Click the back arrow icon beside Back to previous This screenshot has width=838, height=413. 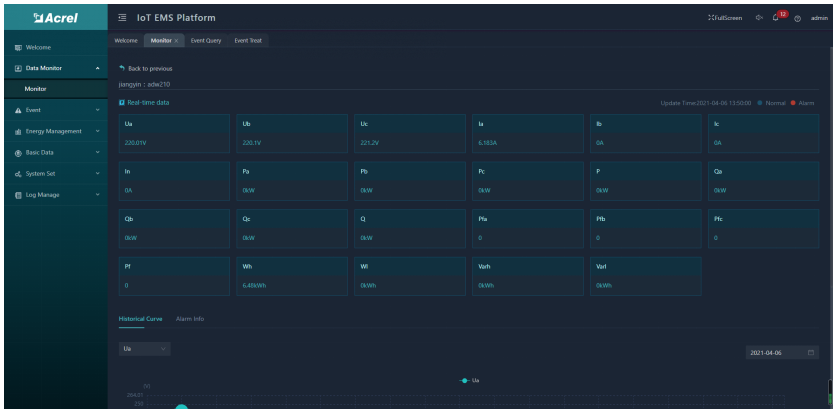pyautogui.click(x=122, y=69)
